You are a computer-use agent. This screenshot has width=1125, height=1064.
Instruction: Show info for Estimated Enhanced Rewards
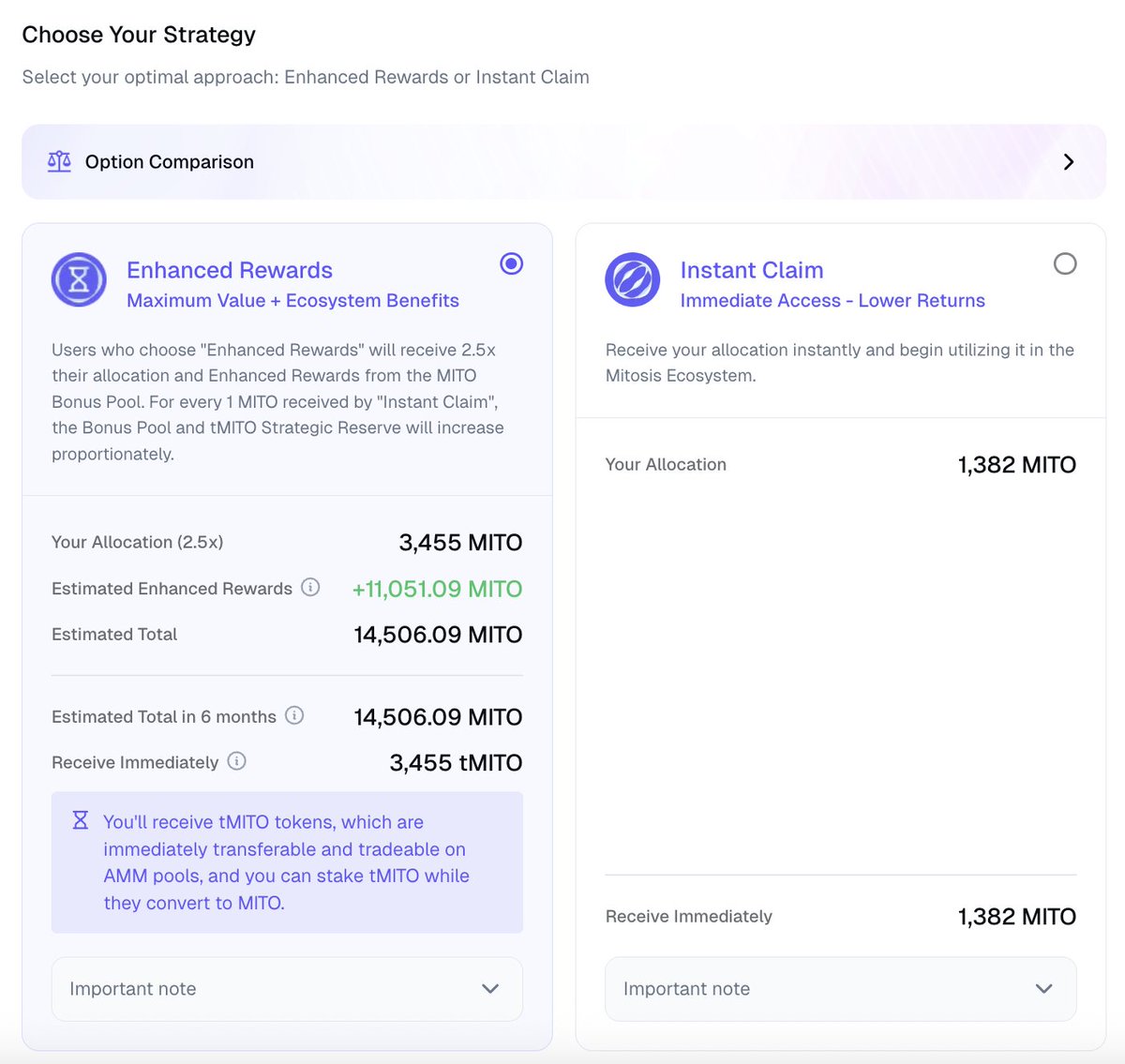click(310, 587)
